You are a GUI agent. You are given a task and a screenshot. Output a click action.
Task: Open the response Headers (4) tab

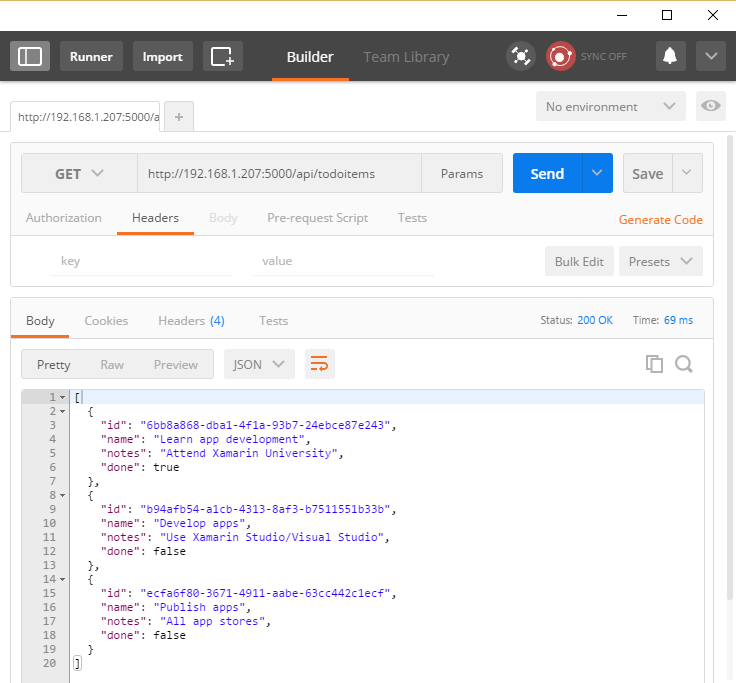click(x=191, y=321)
